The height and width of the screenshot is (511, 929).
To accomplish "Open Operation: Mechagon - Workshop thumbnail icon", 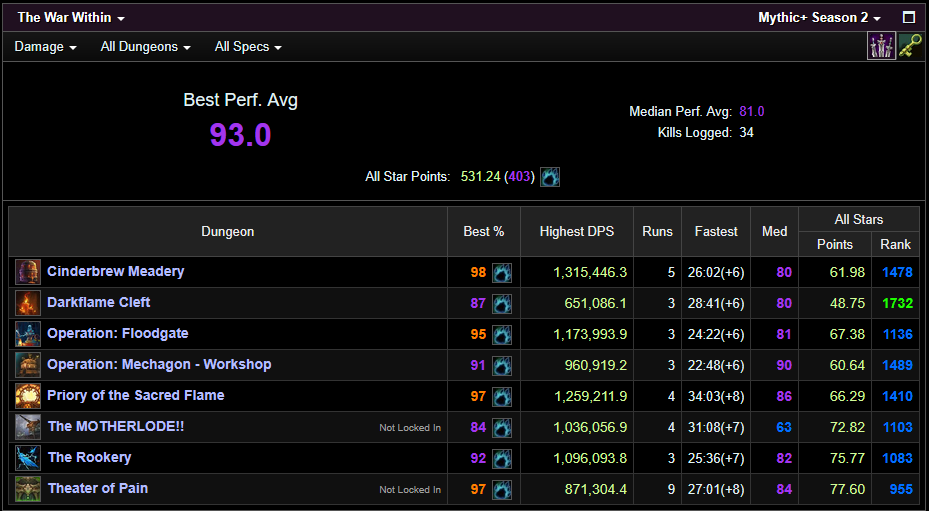I will 28,365.
